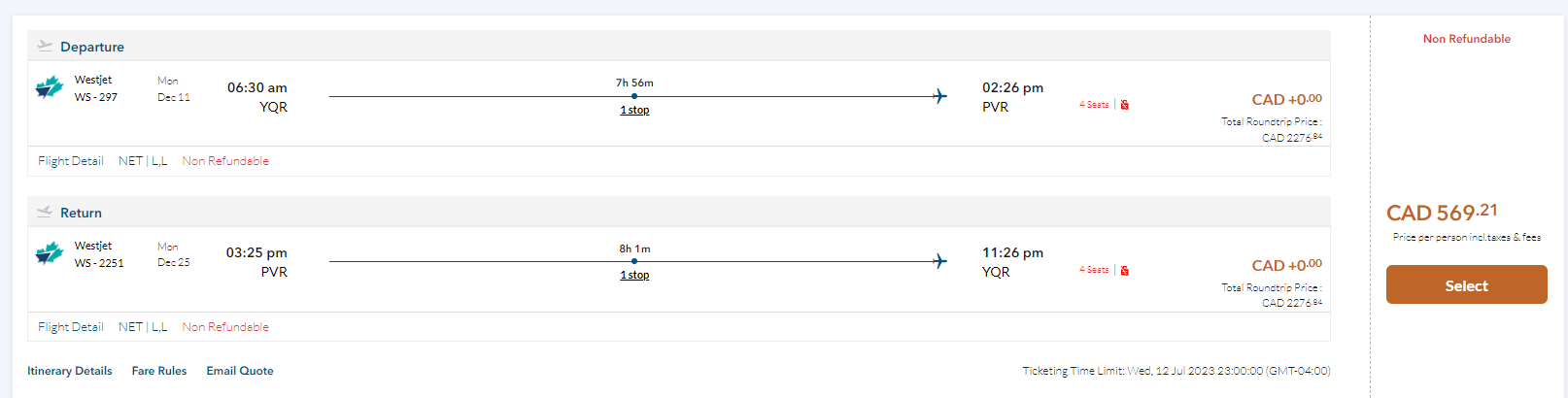Click the airplane icon on departure route line
Screen dimensions: 1568x398
tap(939, 96)
